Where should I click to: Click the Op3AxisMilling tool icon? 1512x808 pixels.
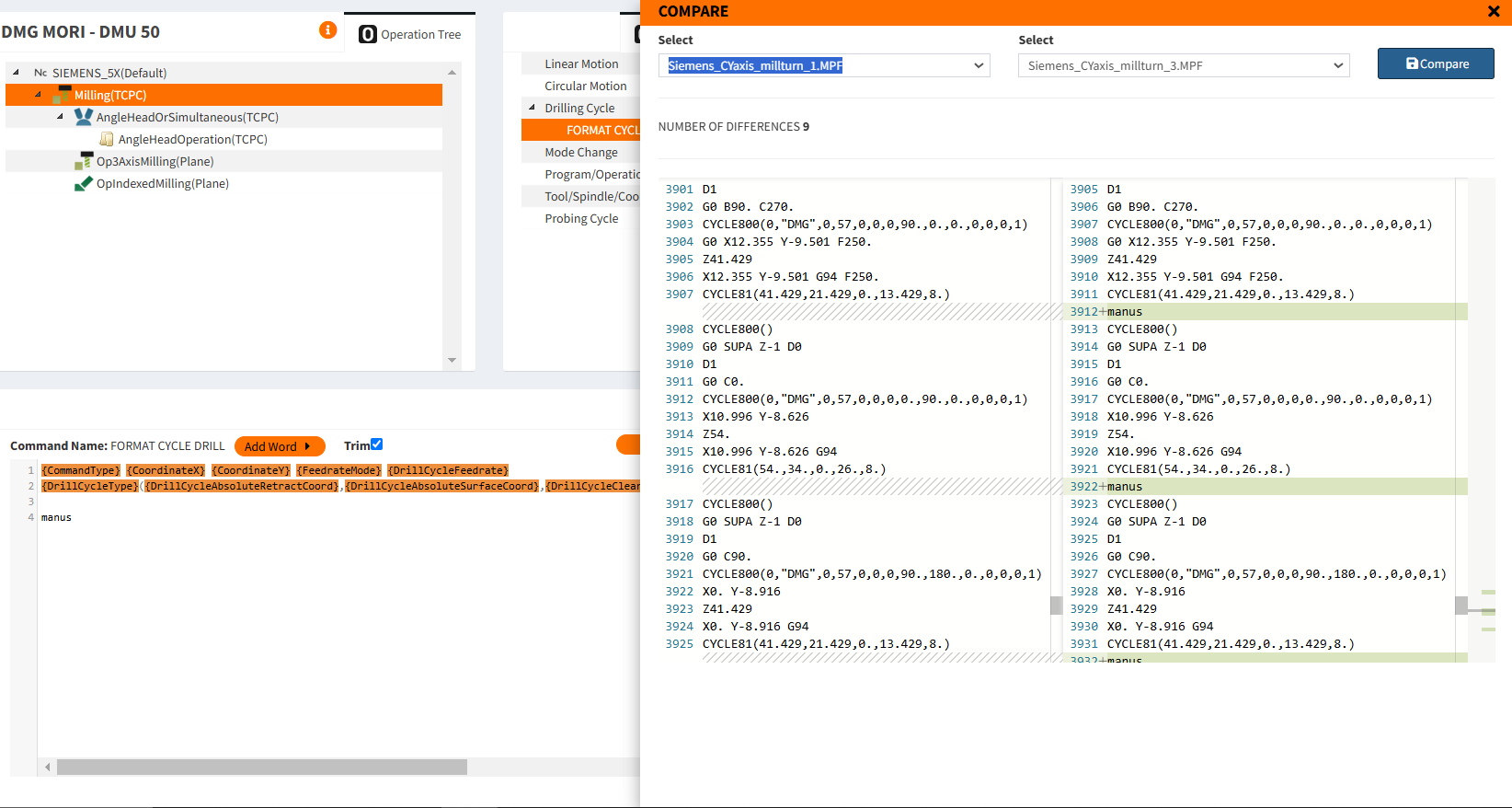tap(84, 161)
